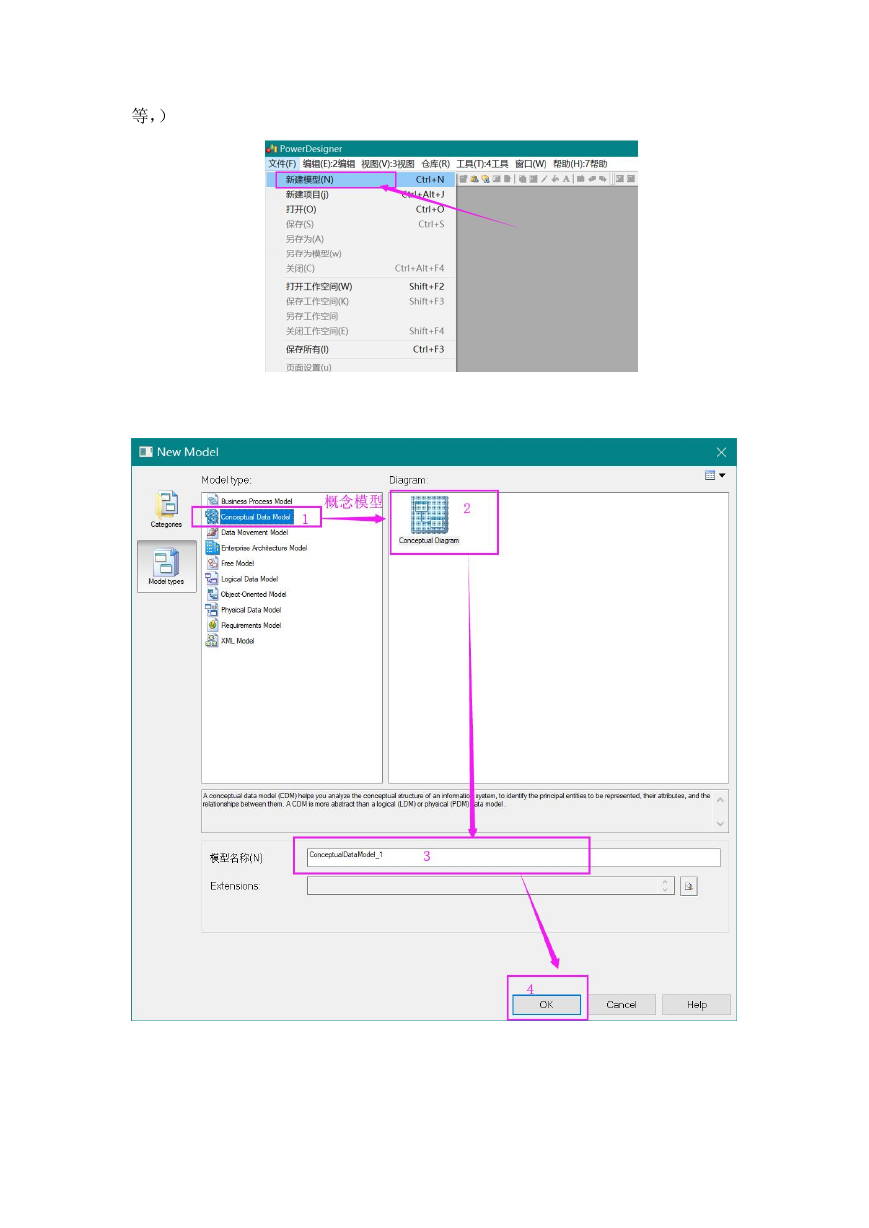Viewport: 869px width, 1228px height.
Task: Click the Cancel button
Action: pos(621,1005)
